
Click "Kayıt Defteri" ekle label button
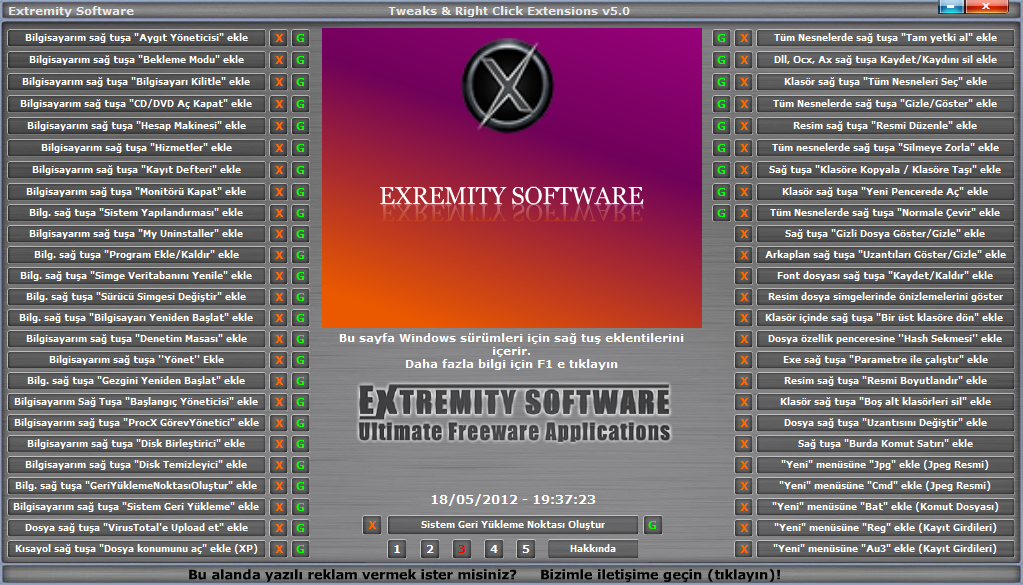point(137,170)
